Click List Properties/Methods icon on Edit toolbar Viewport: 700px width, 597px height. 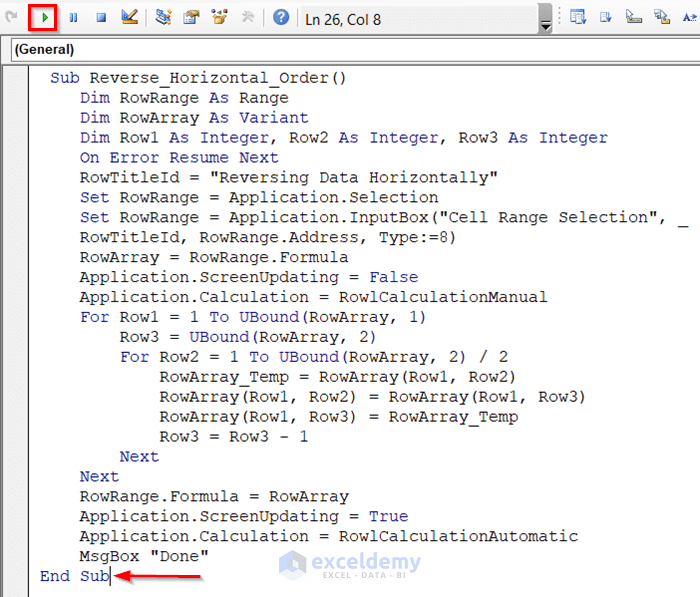pos(578,17)
